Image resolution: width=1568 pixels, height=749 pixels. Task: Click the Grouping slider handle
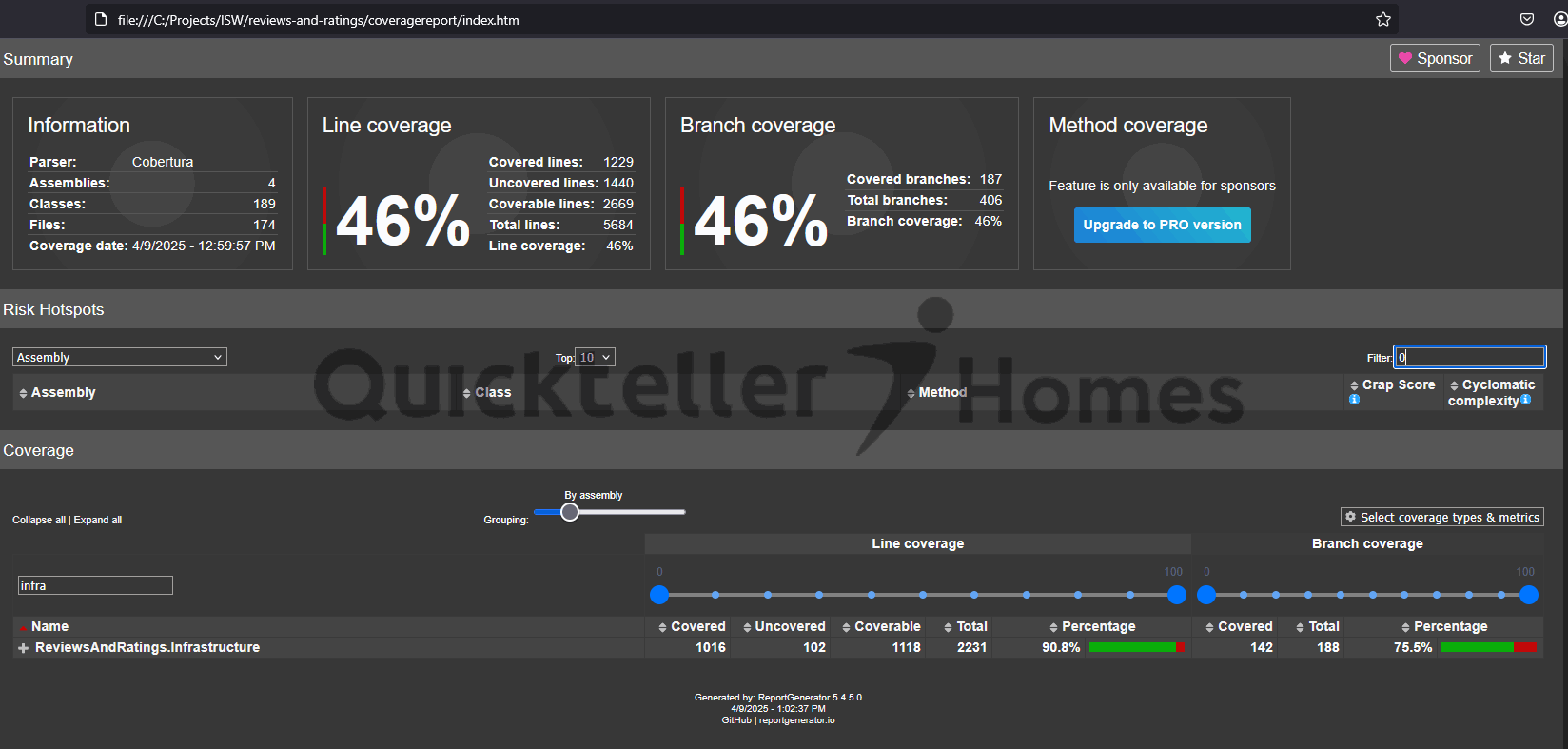(570, 512)
